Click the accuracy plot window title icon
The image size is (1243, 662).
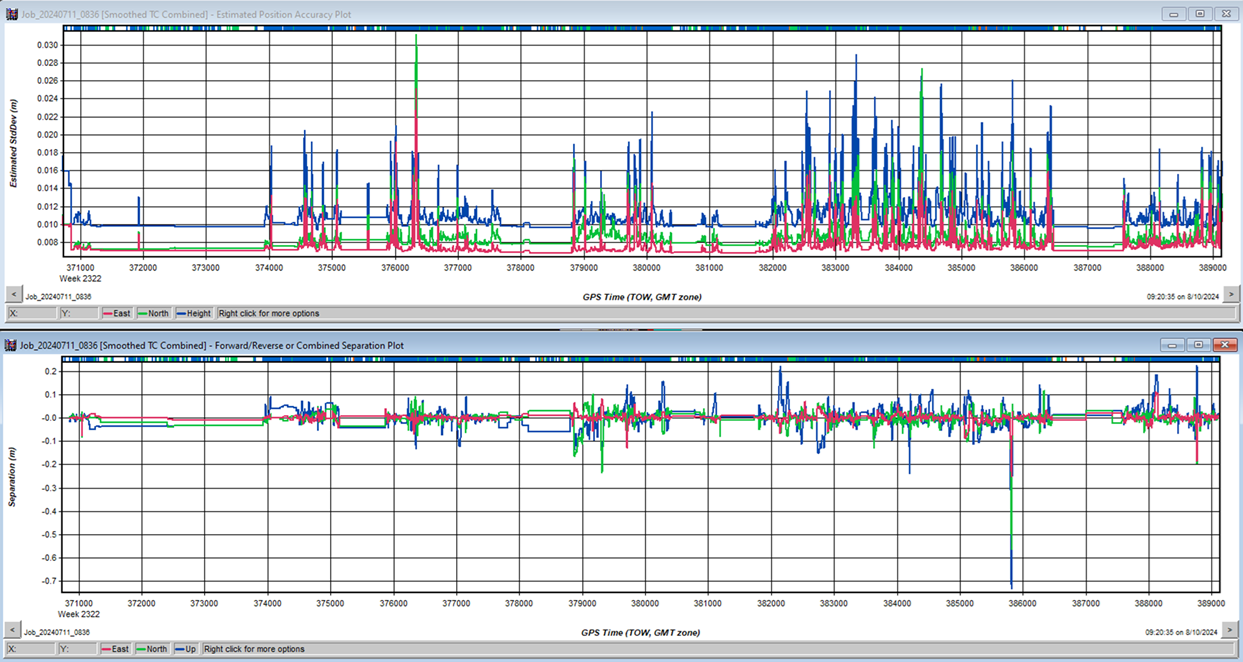[x=13, y=13]
